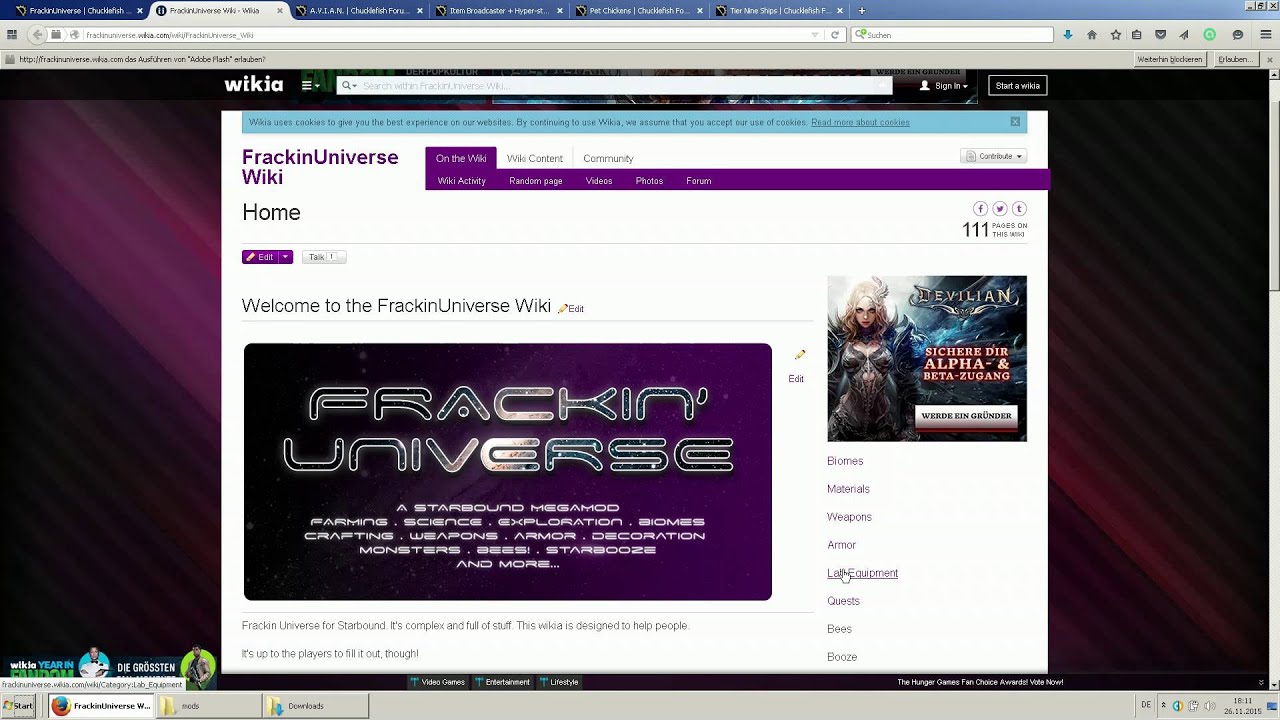Click the purple Edit page button
Screen dimensions: 1280x720
pyautogui.click(x=260, y=257)
